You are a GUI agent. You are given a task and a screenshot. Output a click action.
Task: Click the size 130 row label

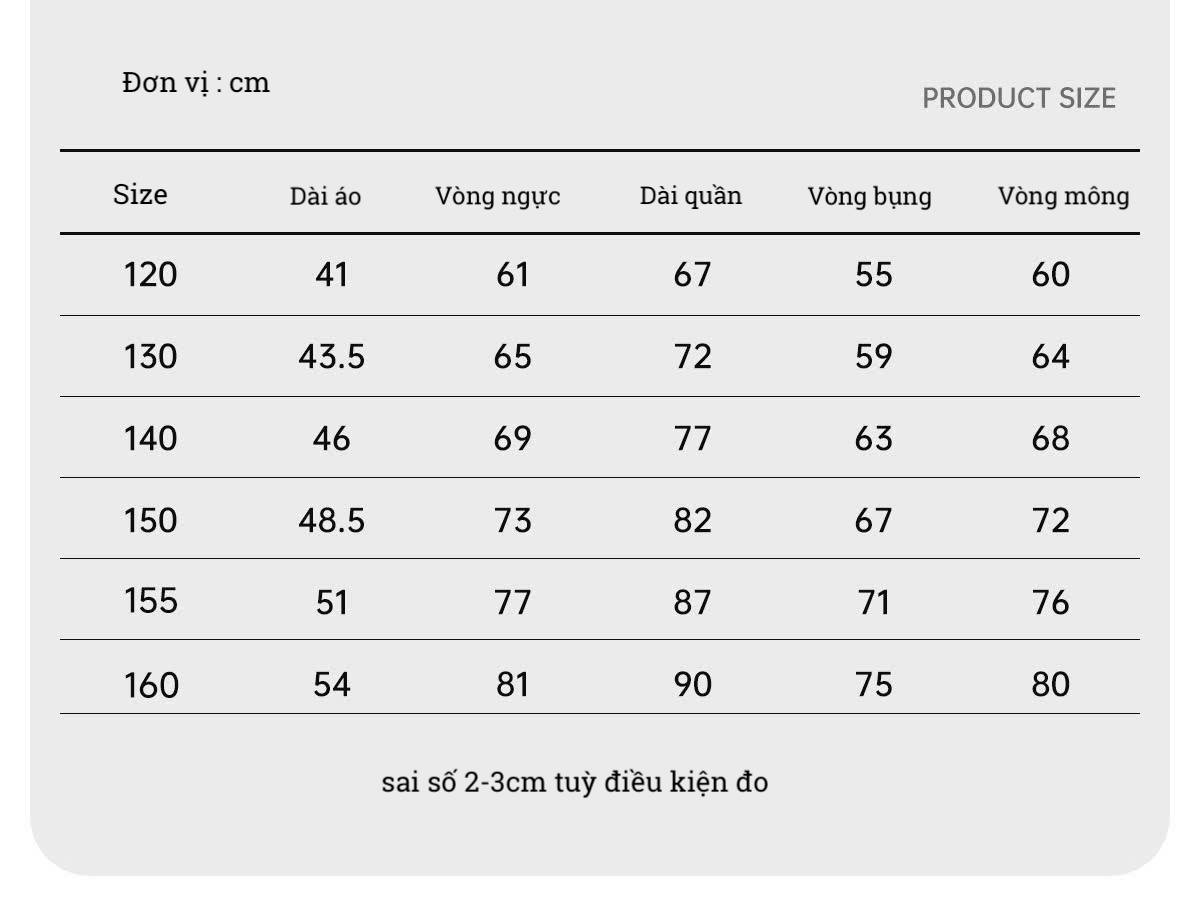(x=150, y=357)
